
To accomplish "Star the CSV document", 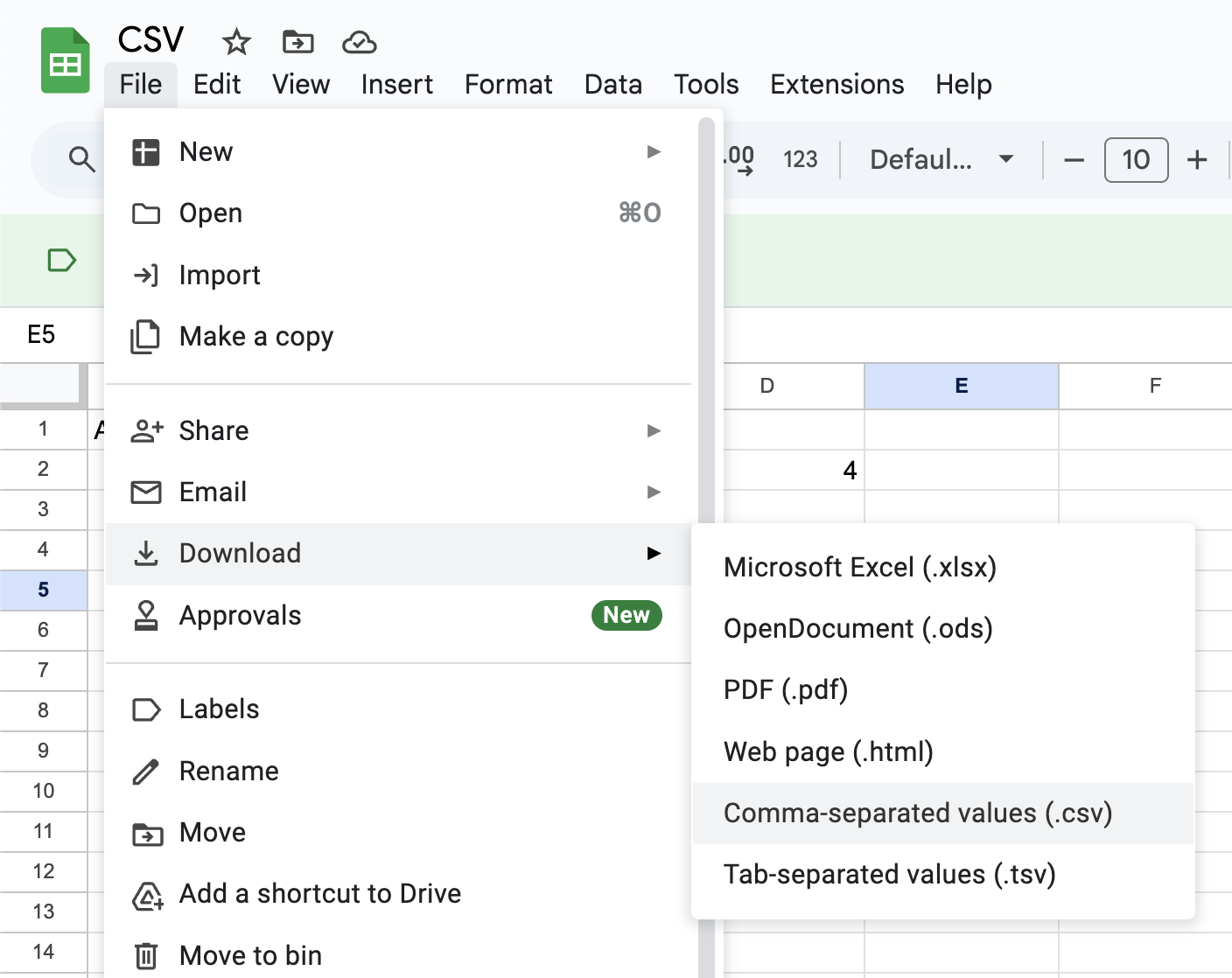I will click(236, 41).
